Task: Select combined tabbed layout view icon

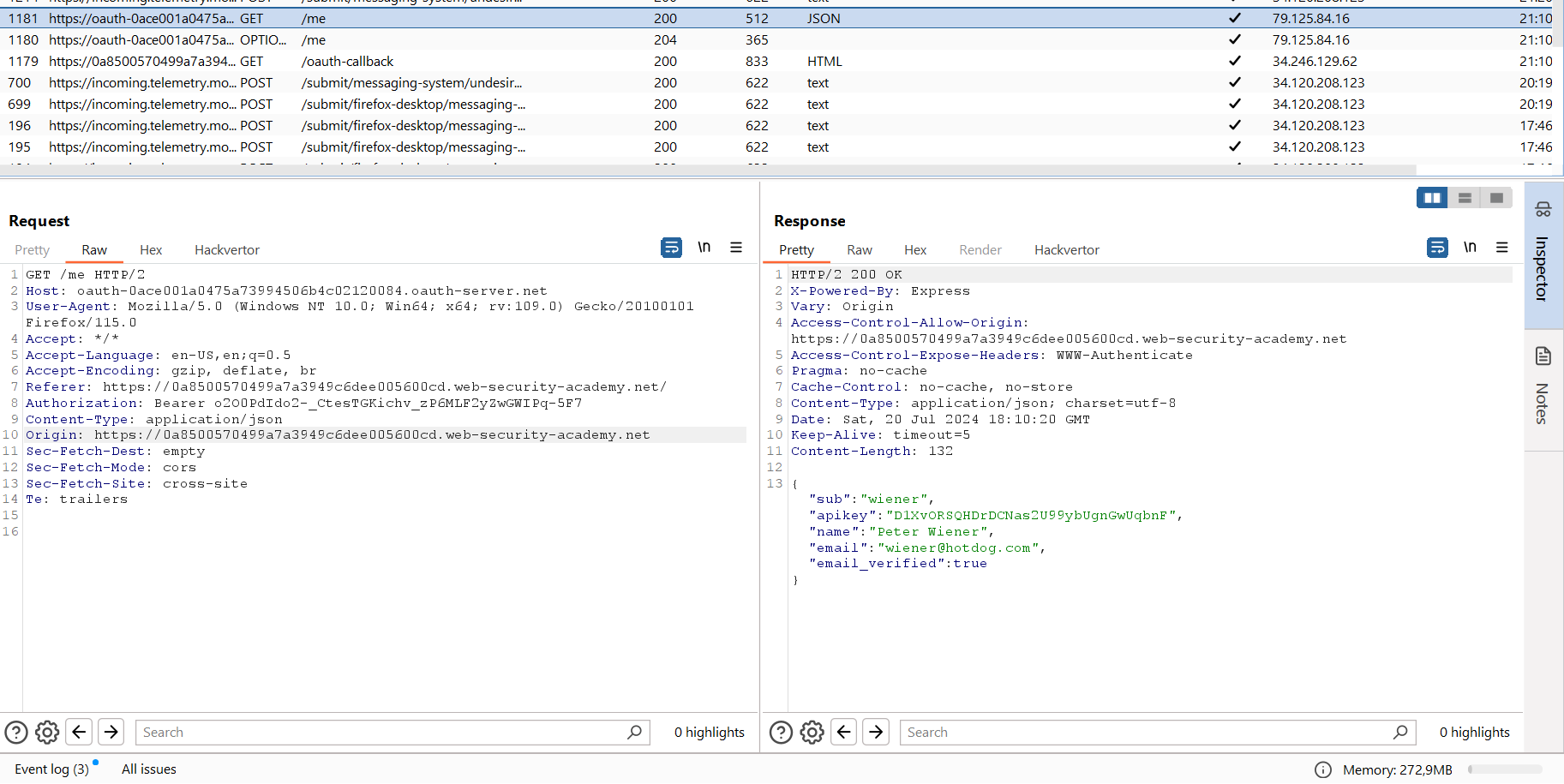Action: click(1496, 198)
